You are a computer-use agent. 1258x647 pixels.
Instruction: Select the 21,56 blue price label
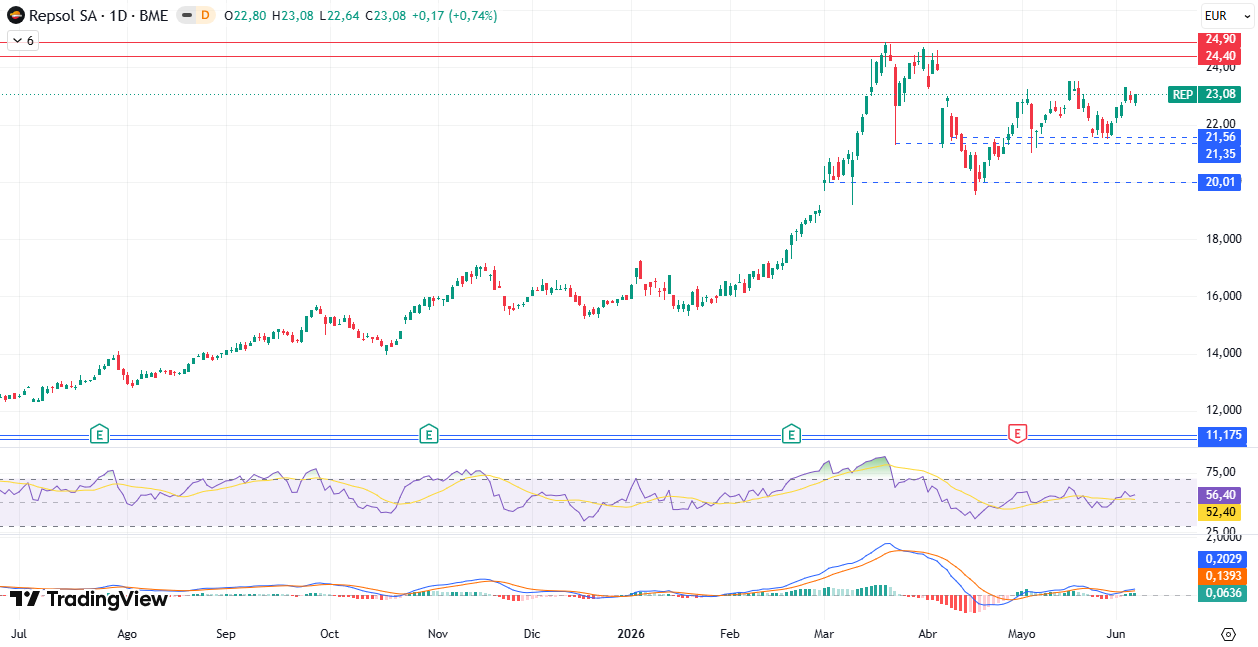(x=1222, y=137)
